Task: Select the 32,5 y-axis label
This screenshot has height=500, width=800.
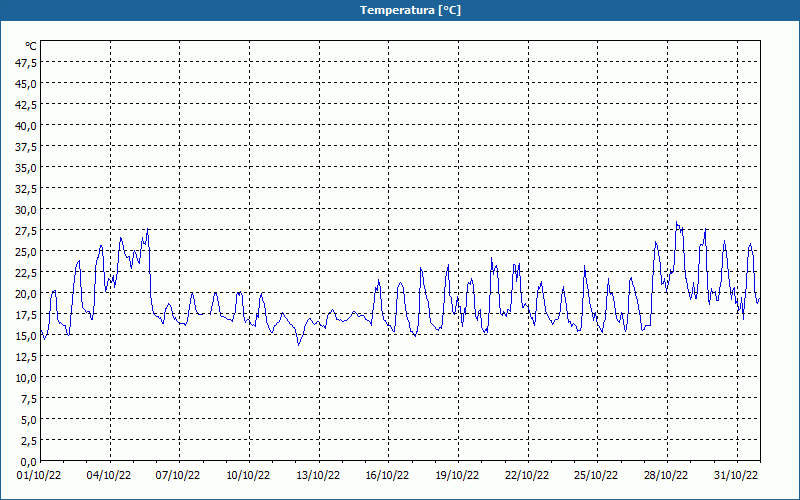Action: click(27, 189)
